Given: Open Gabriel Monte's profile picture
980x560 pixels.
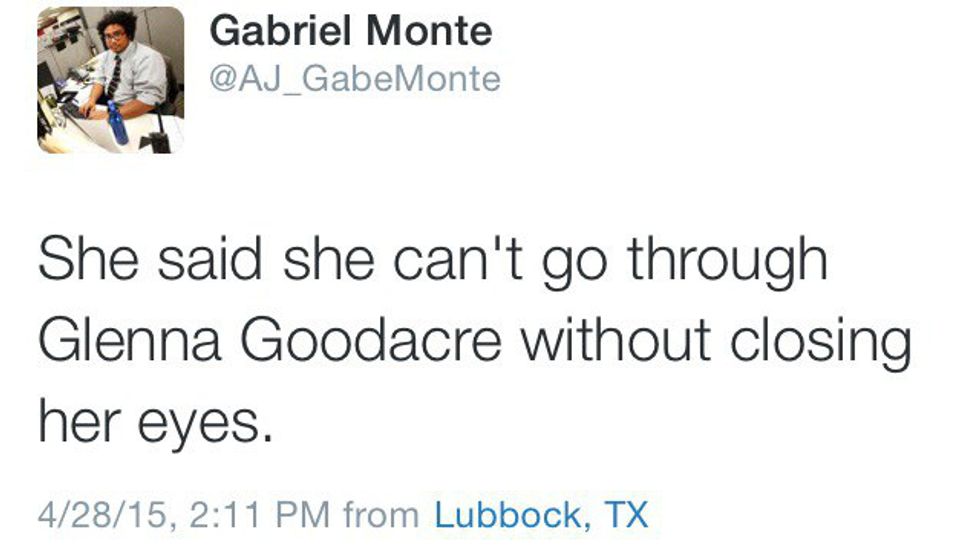Looking at the screenshot, I should [110, 80].
